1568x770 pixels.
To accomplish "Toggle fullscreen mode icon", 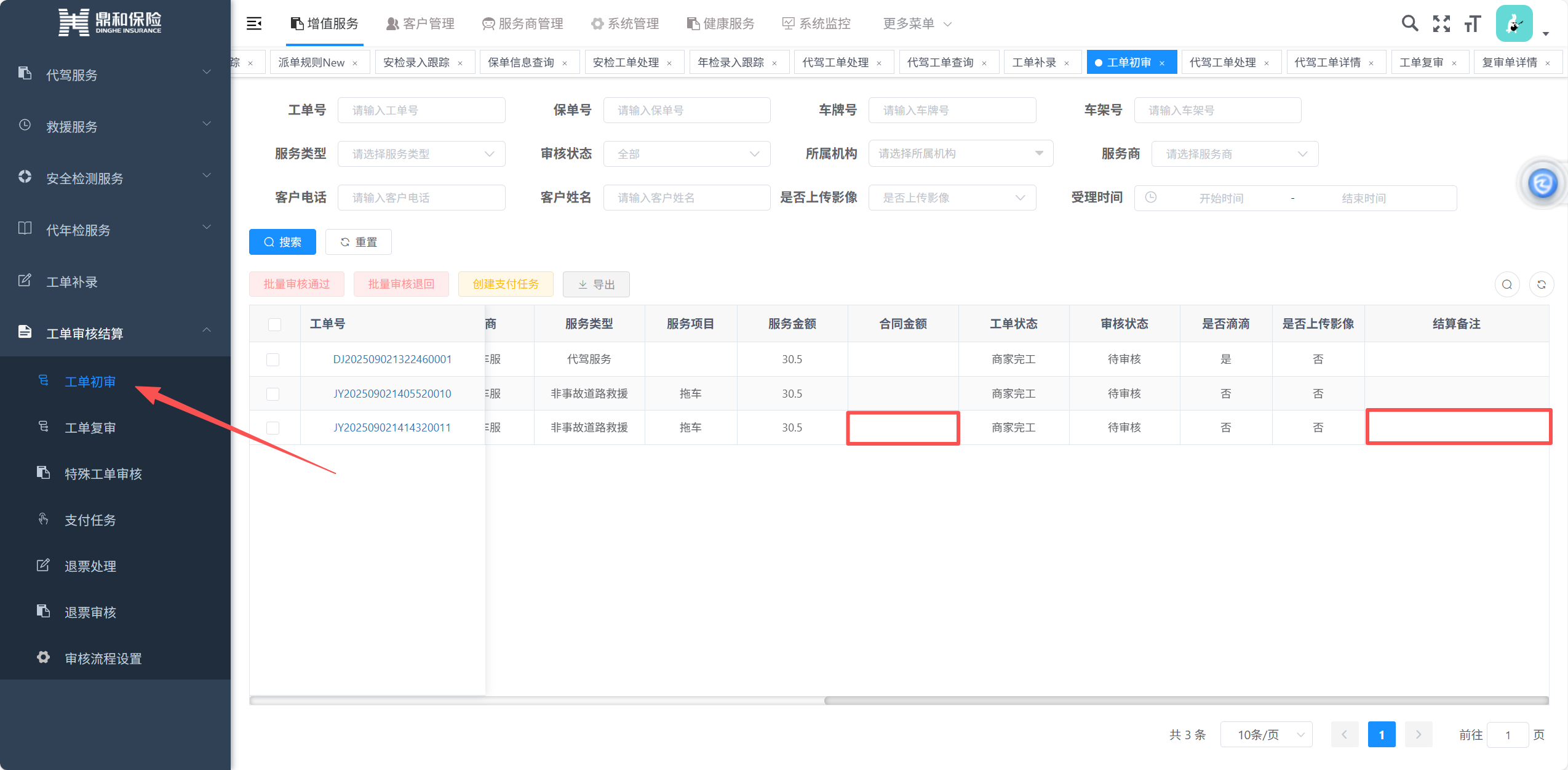I will pos(1441,23).
